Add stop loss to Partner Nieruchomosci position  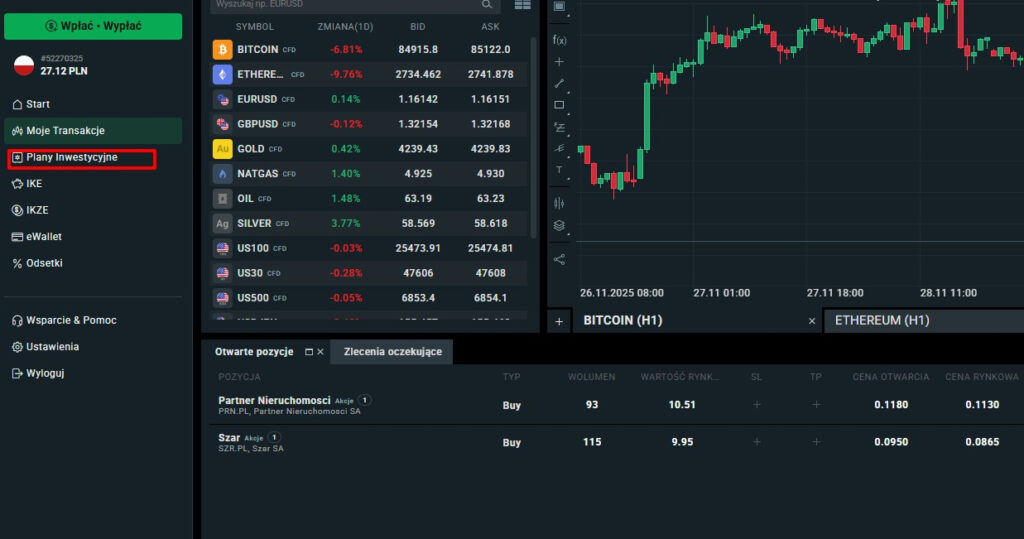click(x=756, y=405)
